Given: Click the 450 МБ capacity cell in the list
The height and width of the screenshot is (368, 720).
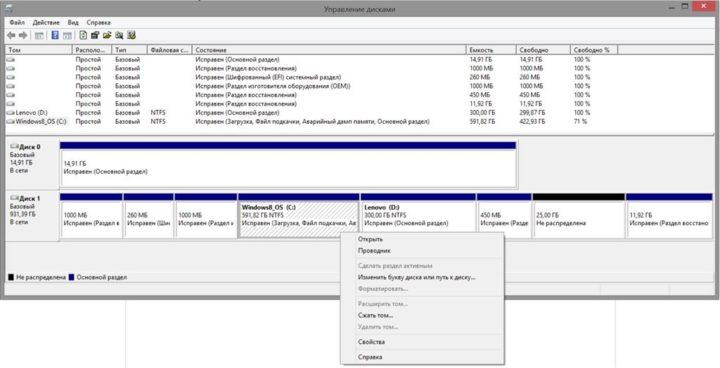Looking at the screenshot, I should click(x=479, y=95).
